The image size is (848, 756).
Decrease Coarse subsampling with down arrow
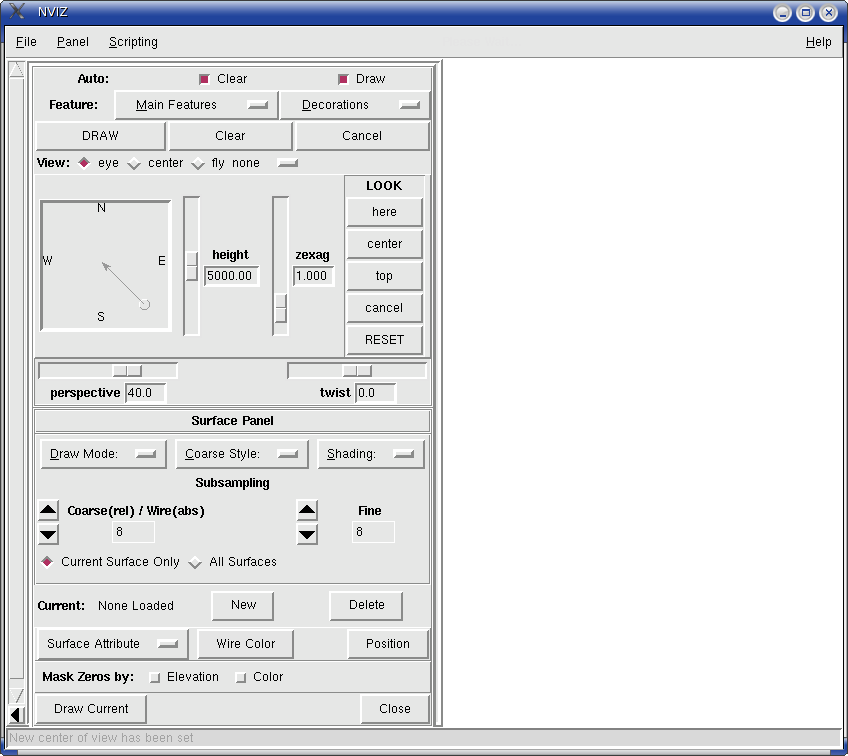pos(48,534)
